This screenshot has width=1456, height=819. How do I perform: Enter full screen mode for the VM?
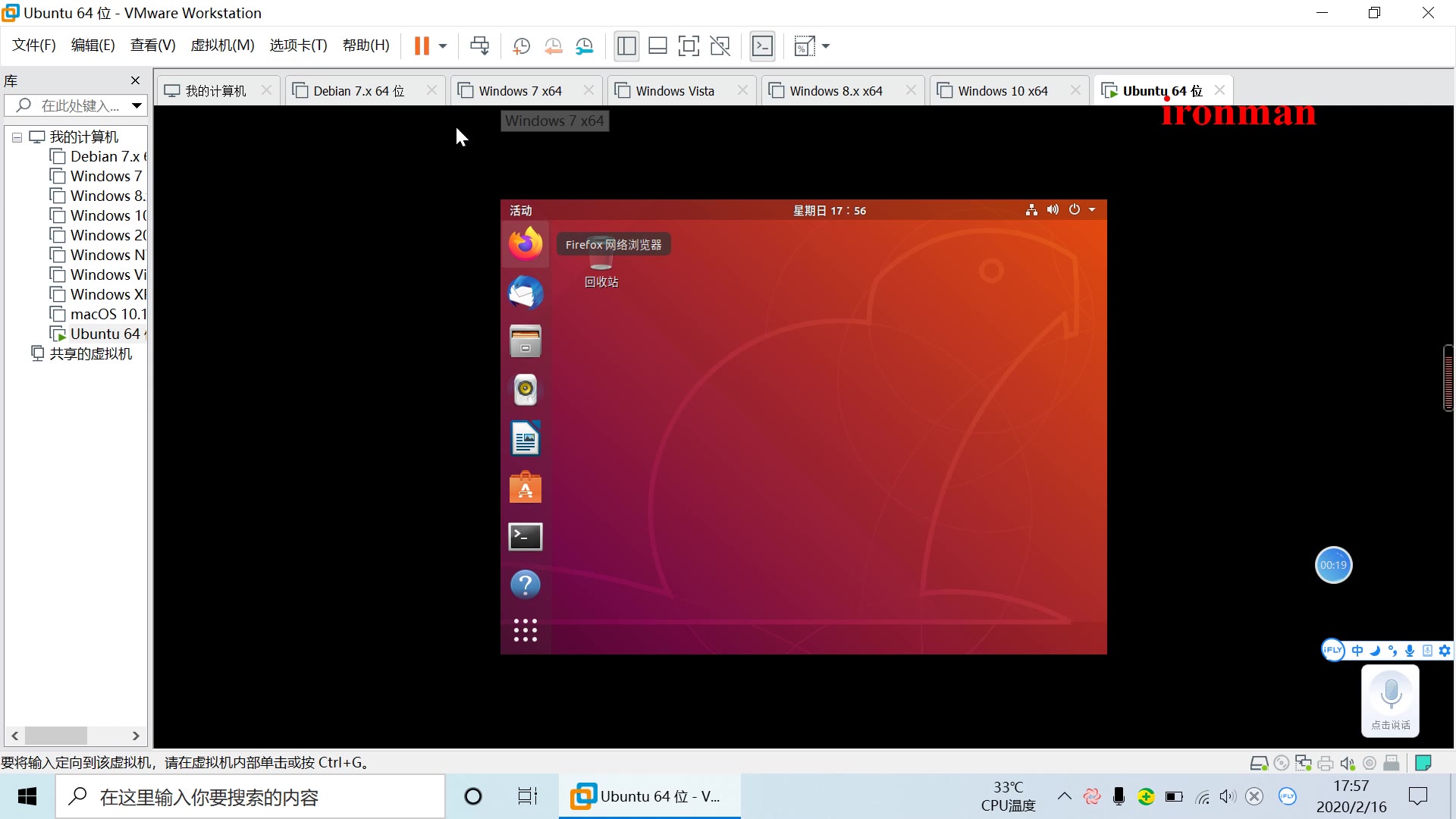[689, 45]
